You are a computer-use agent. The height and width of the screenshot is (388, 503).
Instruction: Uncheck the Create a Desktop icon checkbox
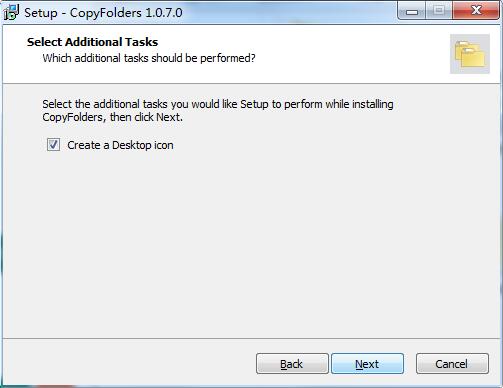point(53,145)
